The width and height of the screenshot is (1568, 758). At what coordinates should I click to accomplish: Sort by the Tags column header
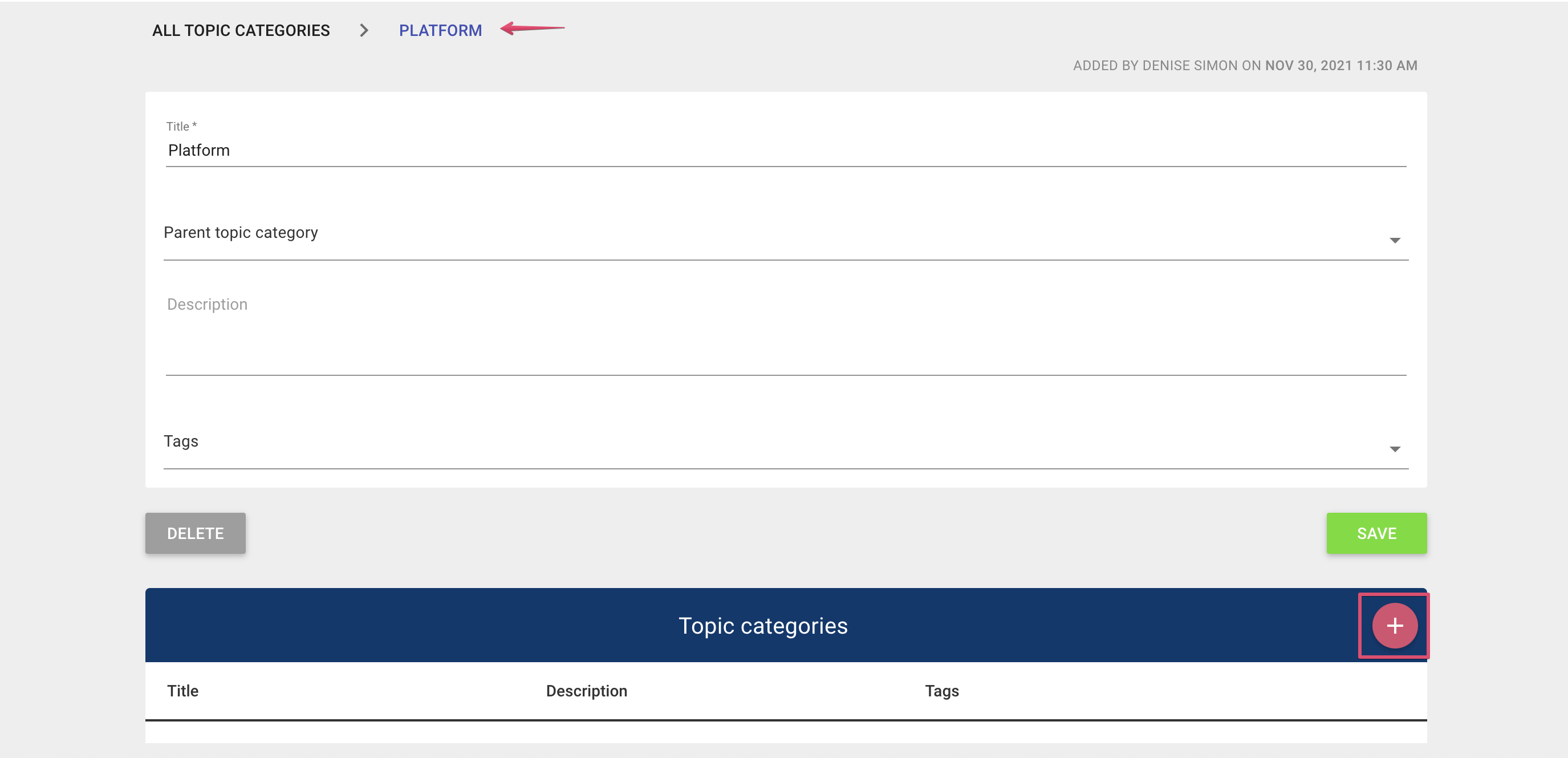[941, 691]
